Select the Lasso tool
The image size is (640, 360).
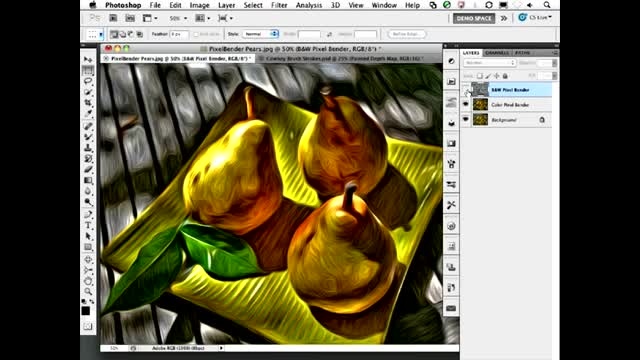click(x=88, y=81)
